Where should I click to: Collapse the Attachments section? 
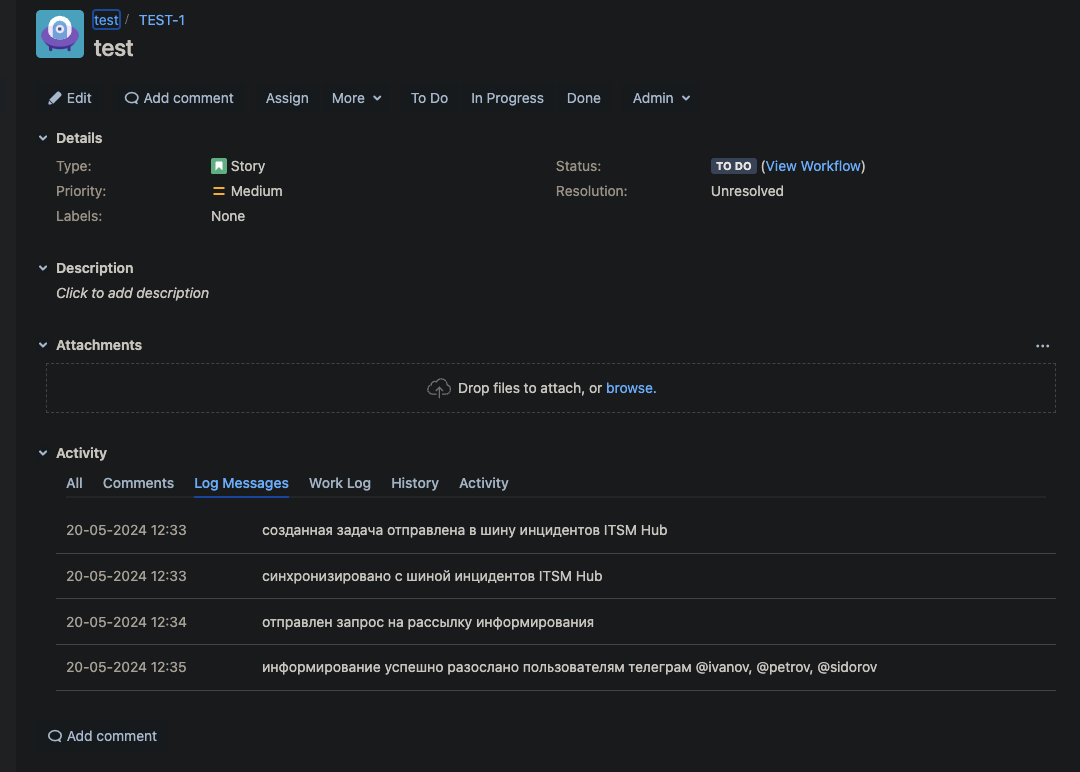43,345
